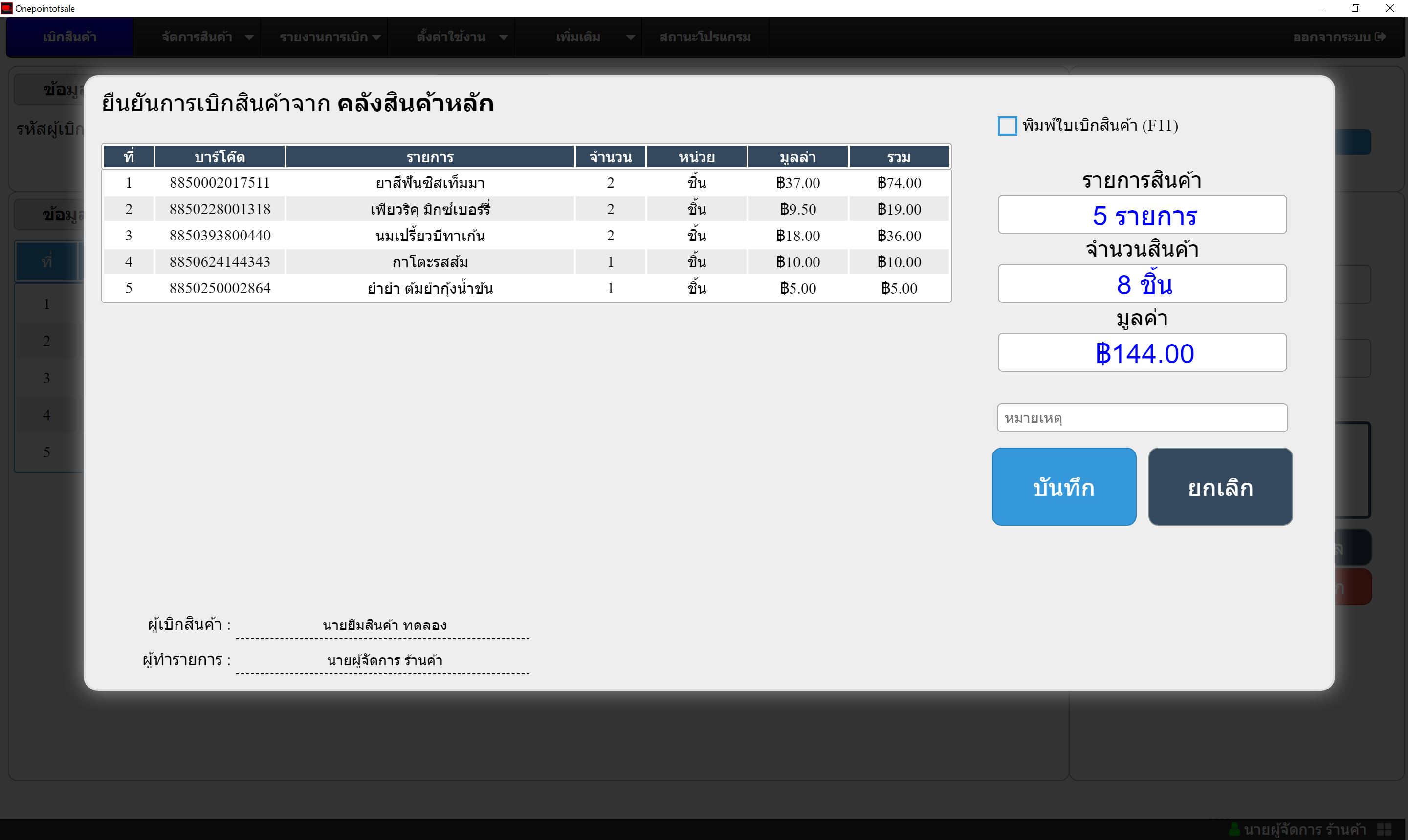This screenshot has height=840, width=1408.
Task: Tick the พิมพ์ใบเบิกสินค้า (F11) checkbox
Action: [x=1007, y=126]
